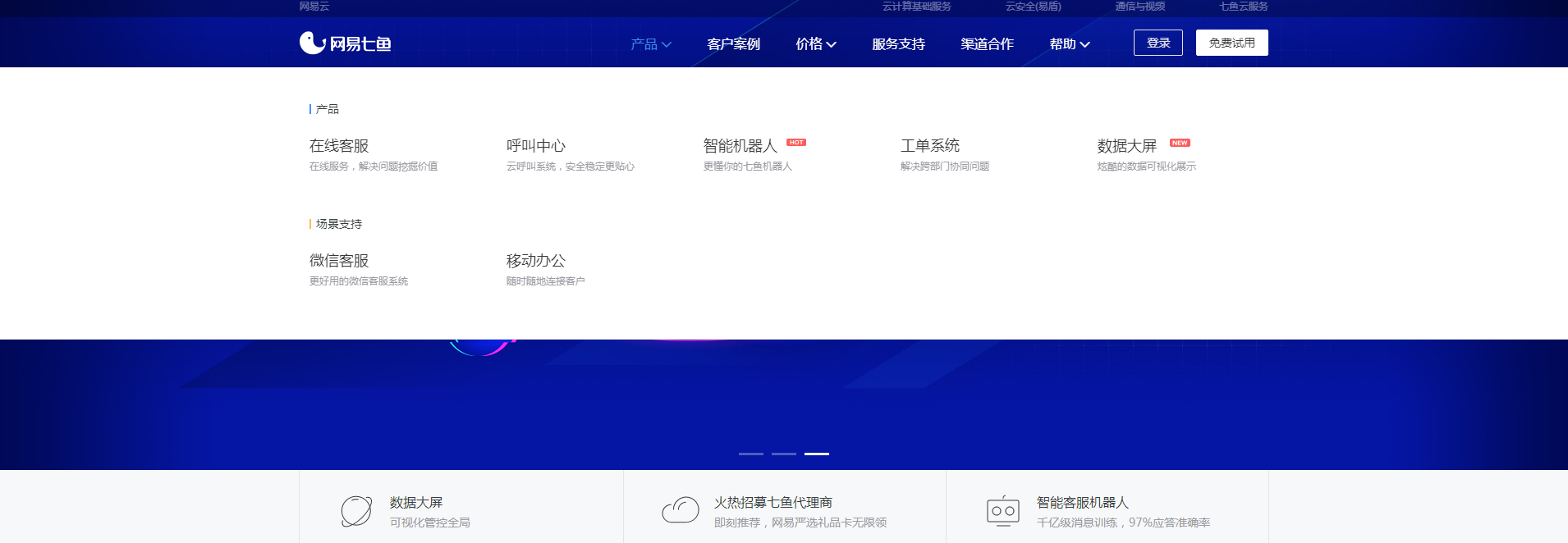Select 在线客服 product
Screen dimensions: 1568x543
pos(339,145)
